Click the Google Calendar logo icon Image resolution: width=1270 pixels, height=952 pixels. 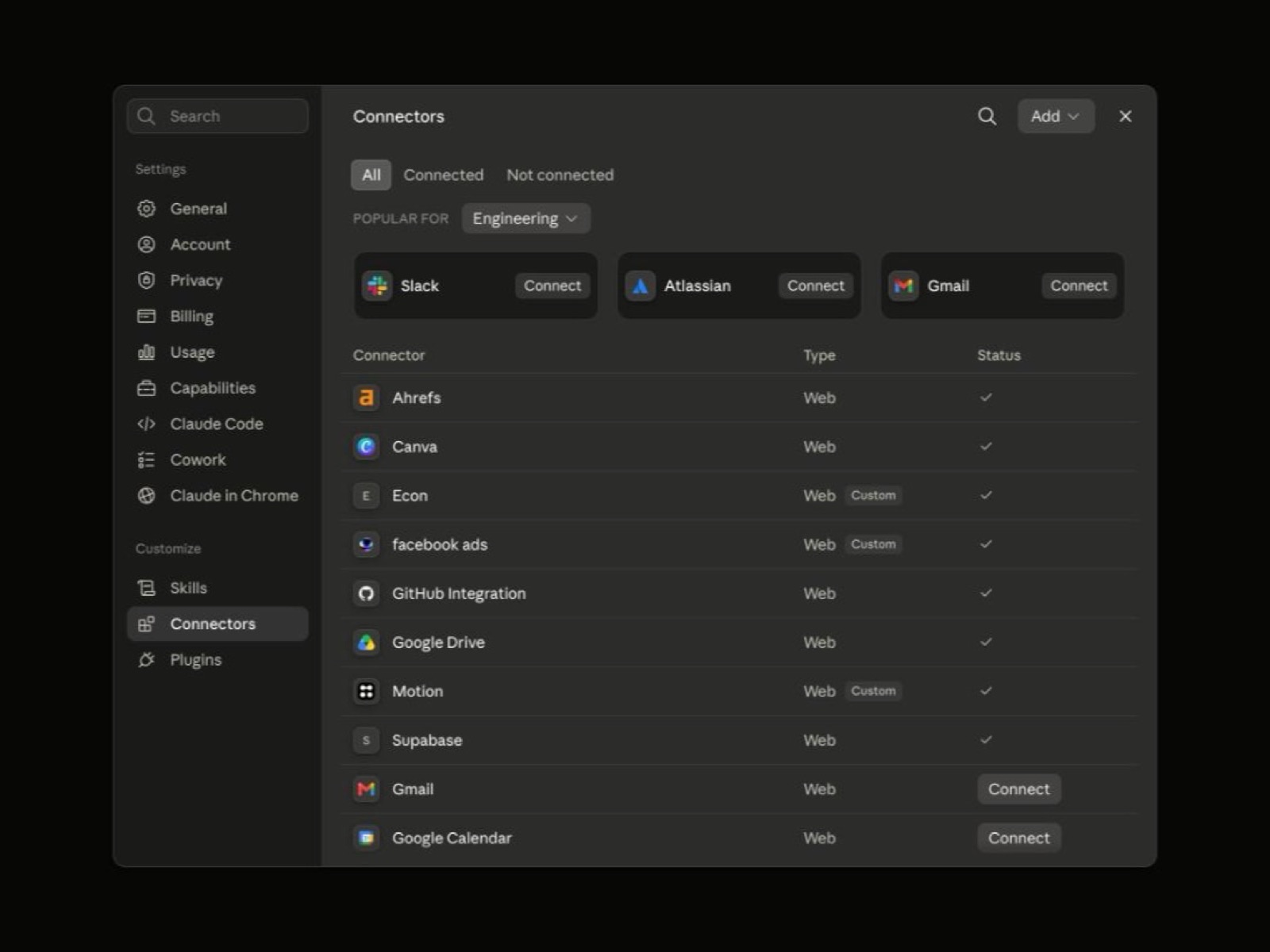point(366,838)
